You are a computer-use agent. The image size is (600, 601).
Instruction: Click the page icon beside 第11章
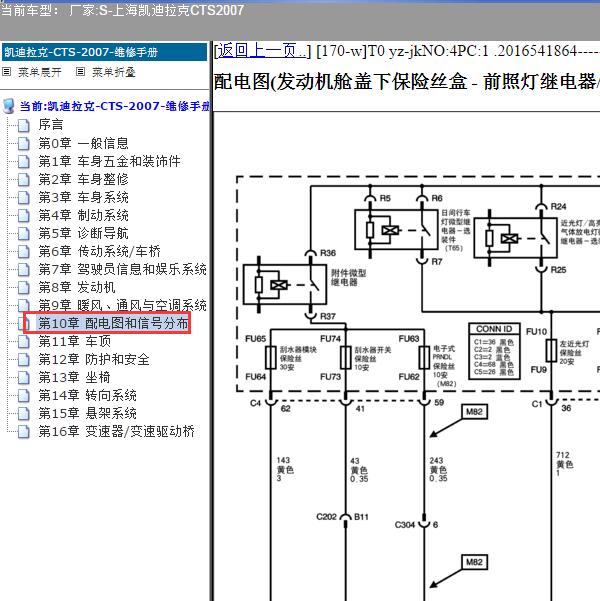(24, 342)
